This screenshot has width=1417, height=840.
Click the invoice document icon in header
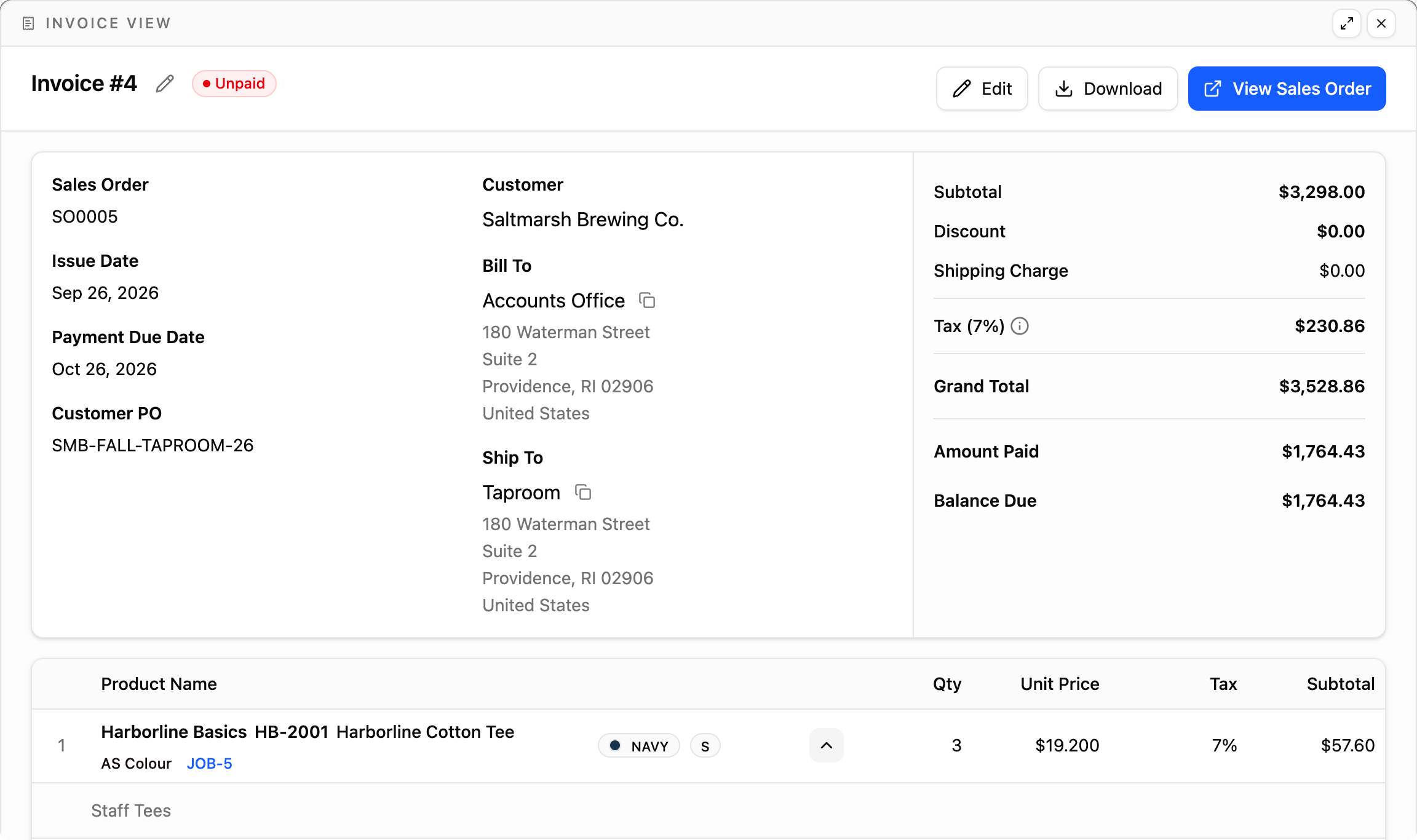coord(28,23)
